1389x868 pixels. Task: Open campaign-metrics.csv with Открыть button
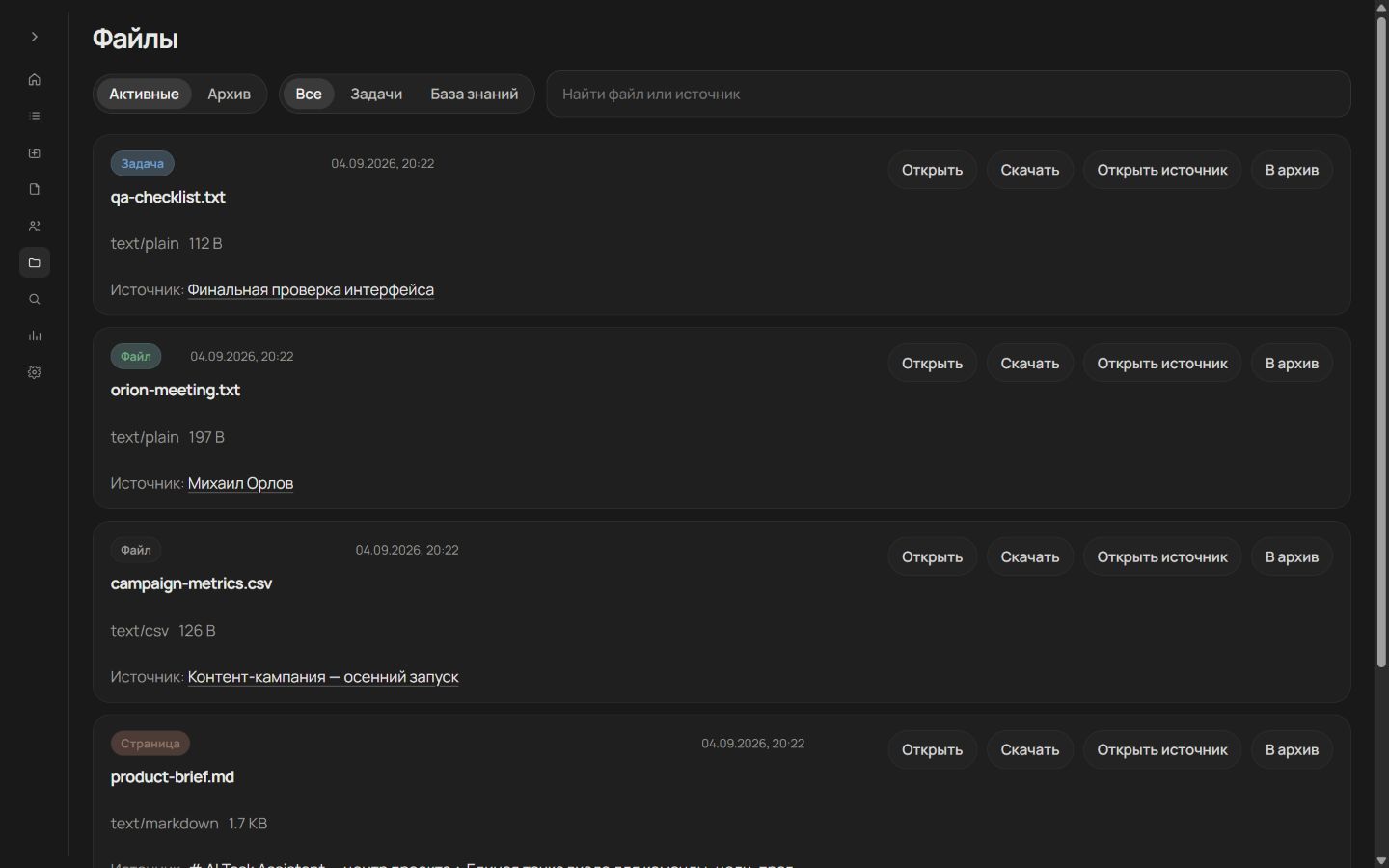(x=932, y=556)
